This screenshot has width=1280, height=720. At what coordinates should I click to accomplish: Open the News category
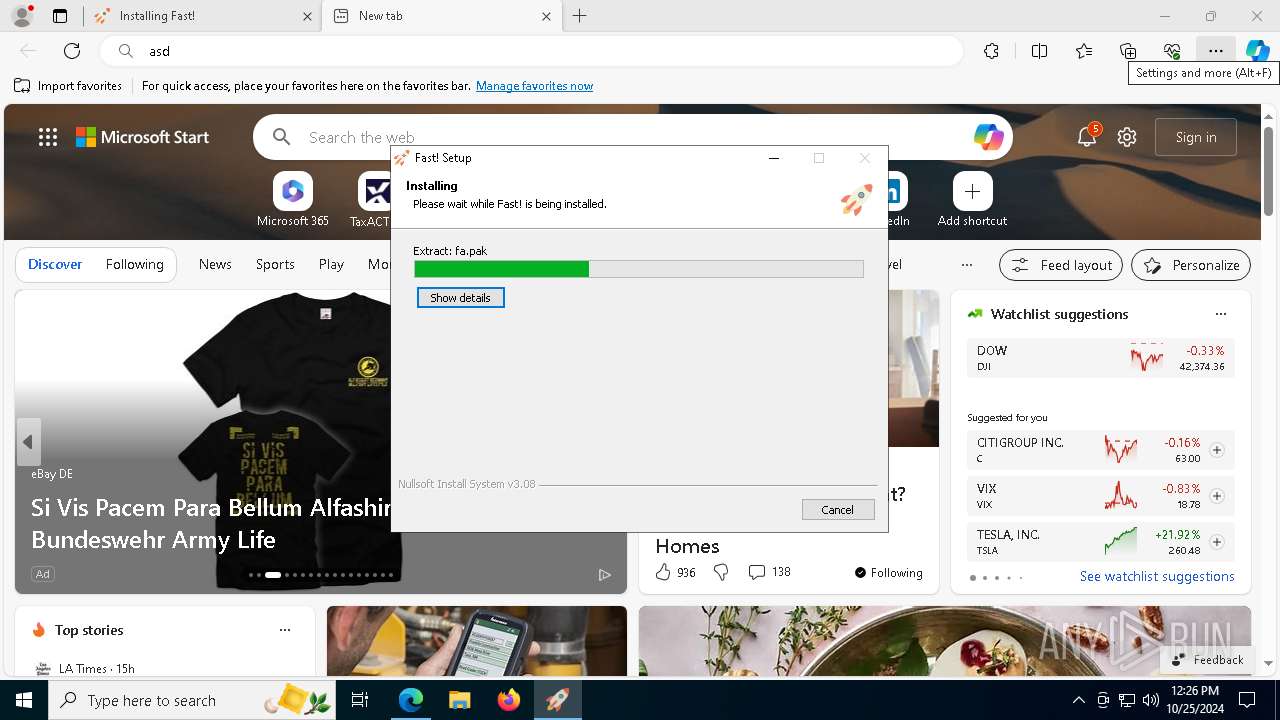tap(215, 265)
